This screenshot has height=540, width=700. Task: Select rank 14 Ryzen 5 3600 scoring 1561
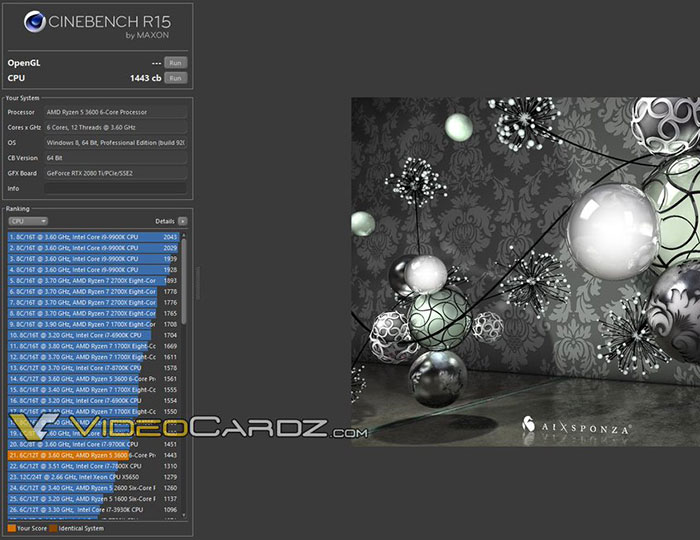[x=93, y=379]
